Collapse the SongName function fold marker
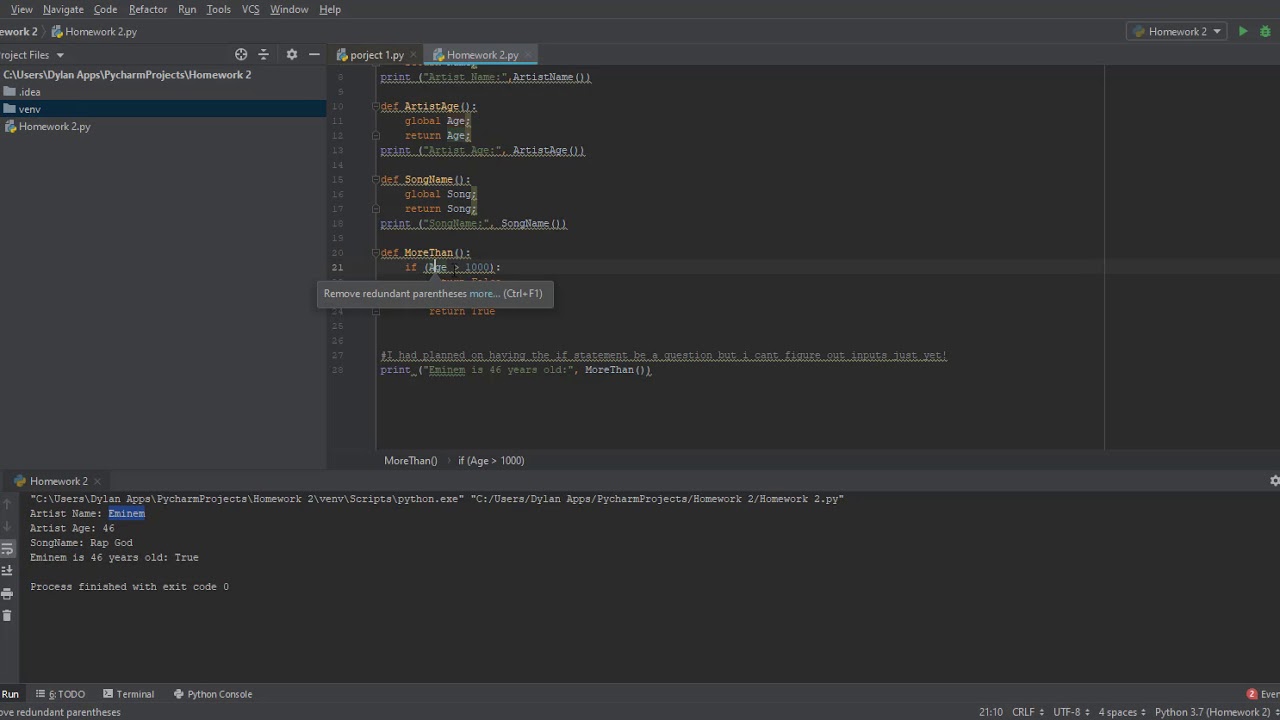This screenshot has height=720, width=1280. [x=376, y=179]
